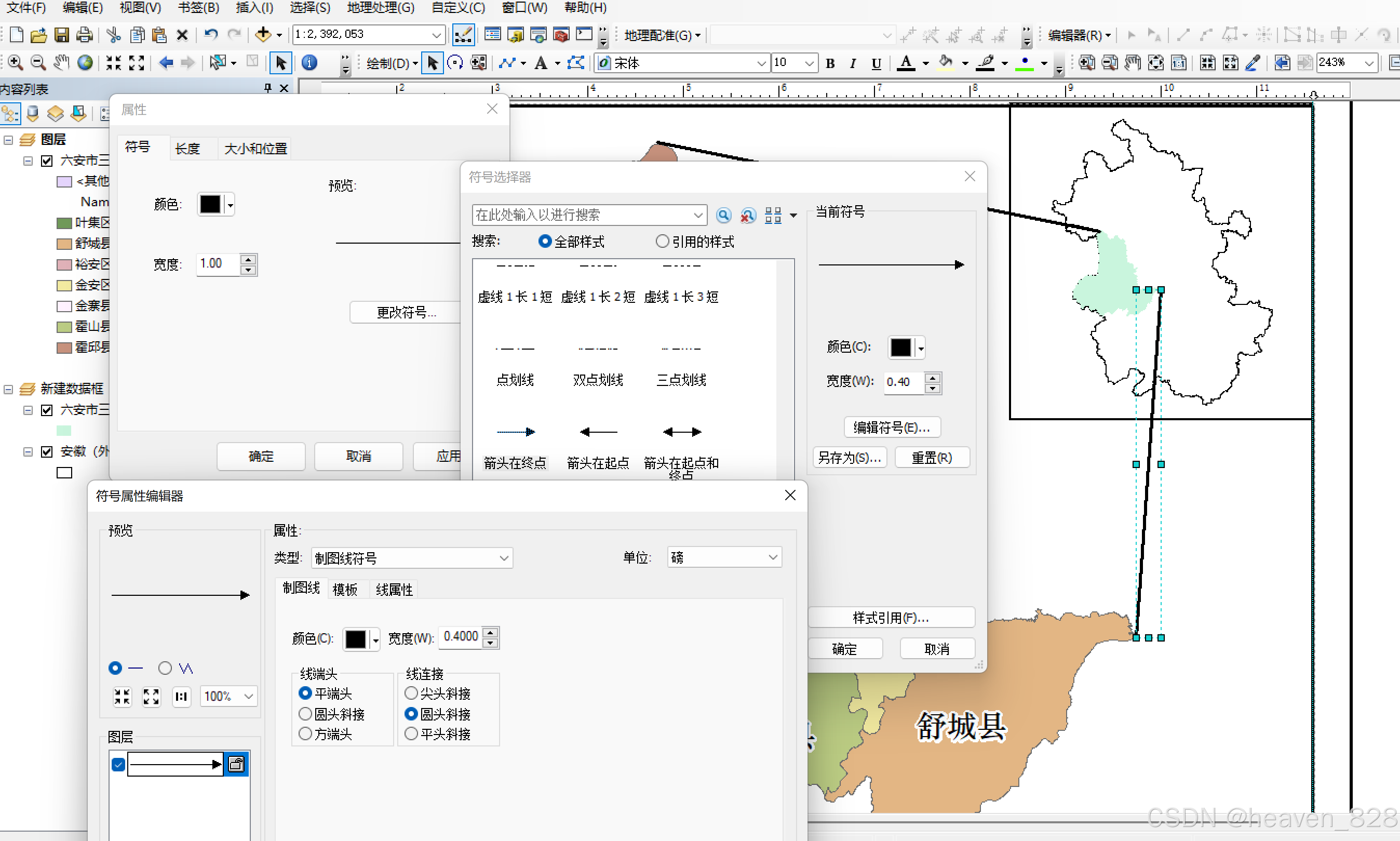Click the Identify info tool icon

(309, 62)
